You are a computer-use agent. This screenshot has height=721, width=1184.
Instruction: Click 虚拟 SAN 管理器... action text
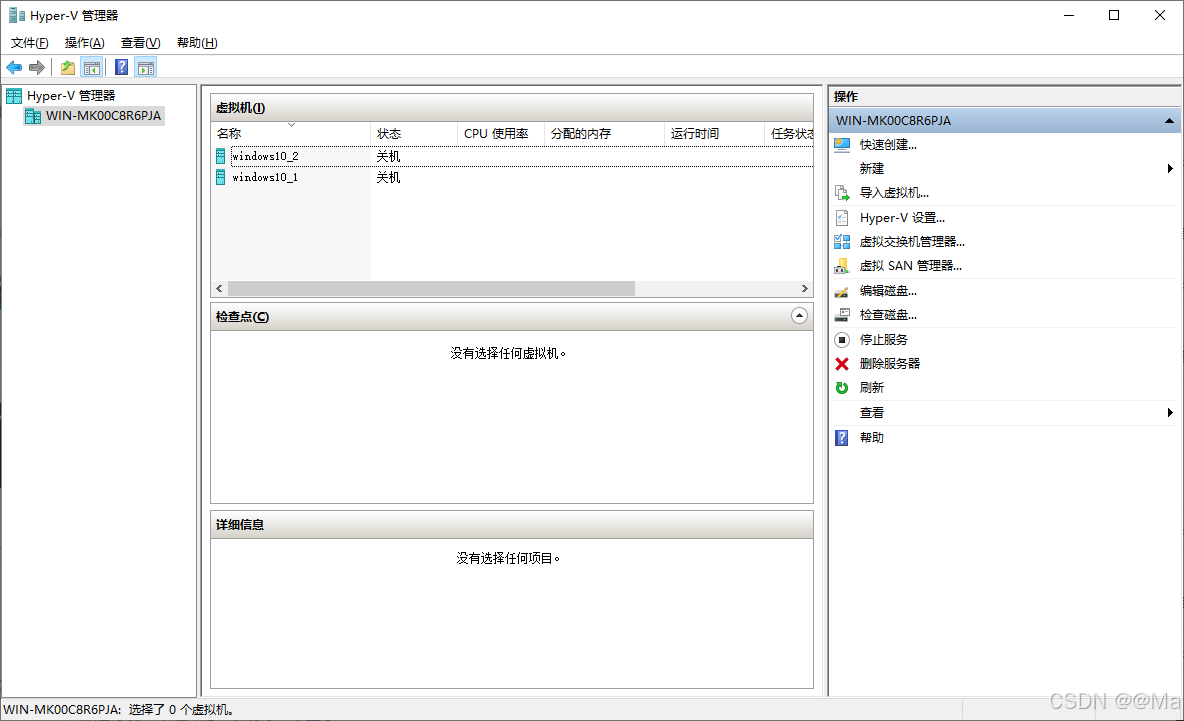[x=911, y=266]
